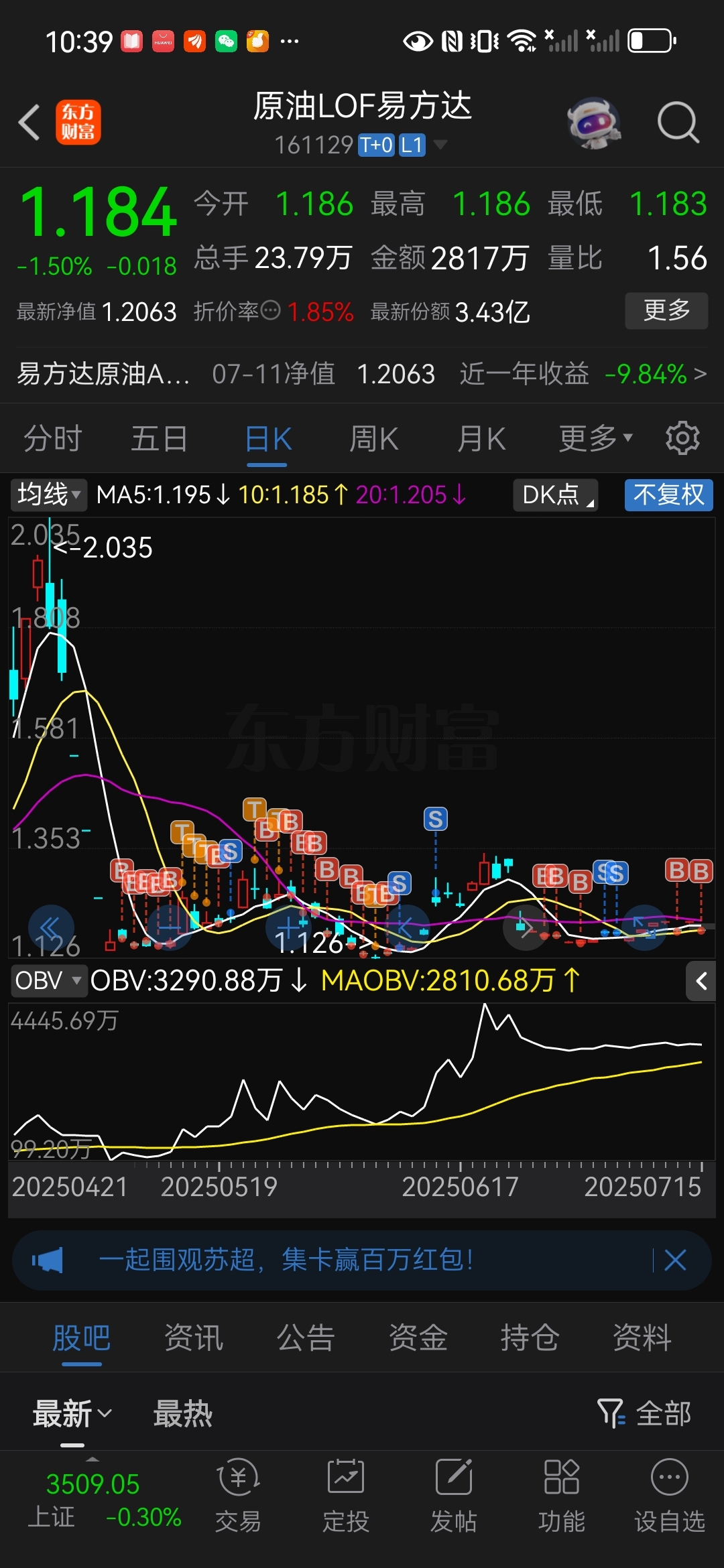Switch to the 资料 tab
The image size is (724, 1568).
point(642,1338)
